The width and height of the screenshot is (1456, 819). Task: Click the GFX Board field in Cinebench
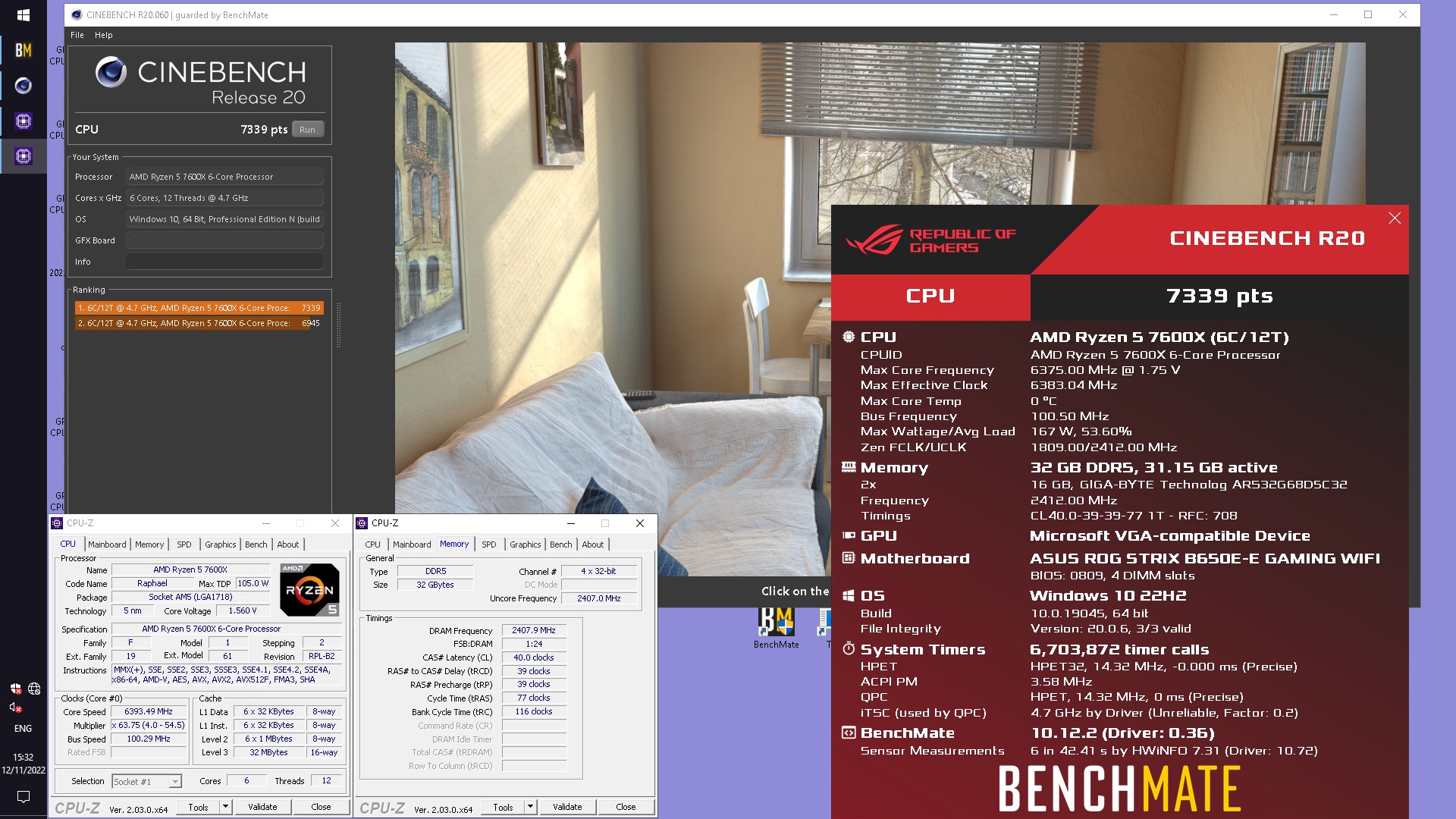coord(224,240)
